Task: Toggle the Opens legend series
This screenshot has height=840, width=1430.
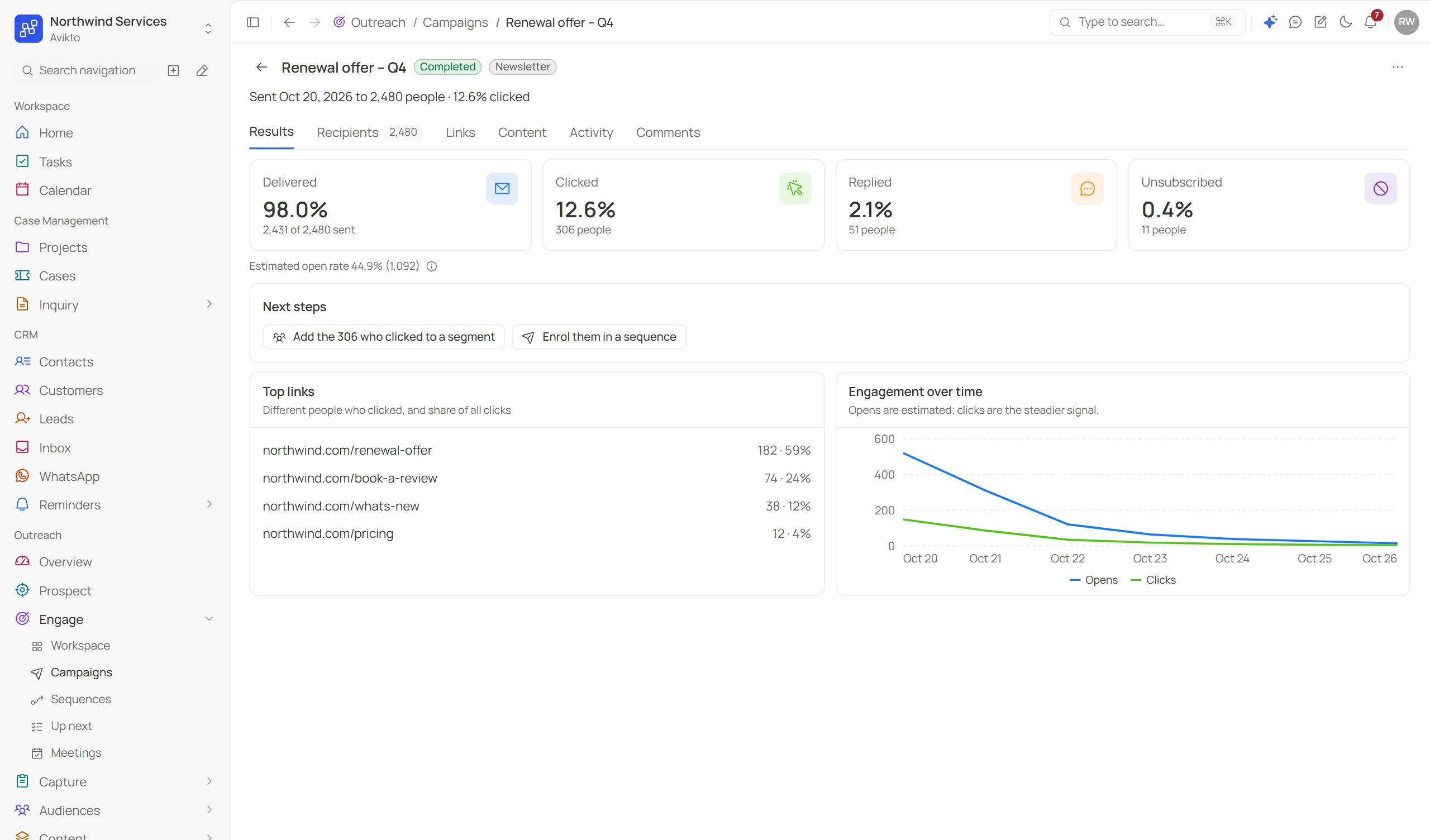Action: [1094, 580]
